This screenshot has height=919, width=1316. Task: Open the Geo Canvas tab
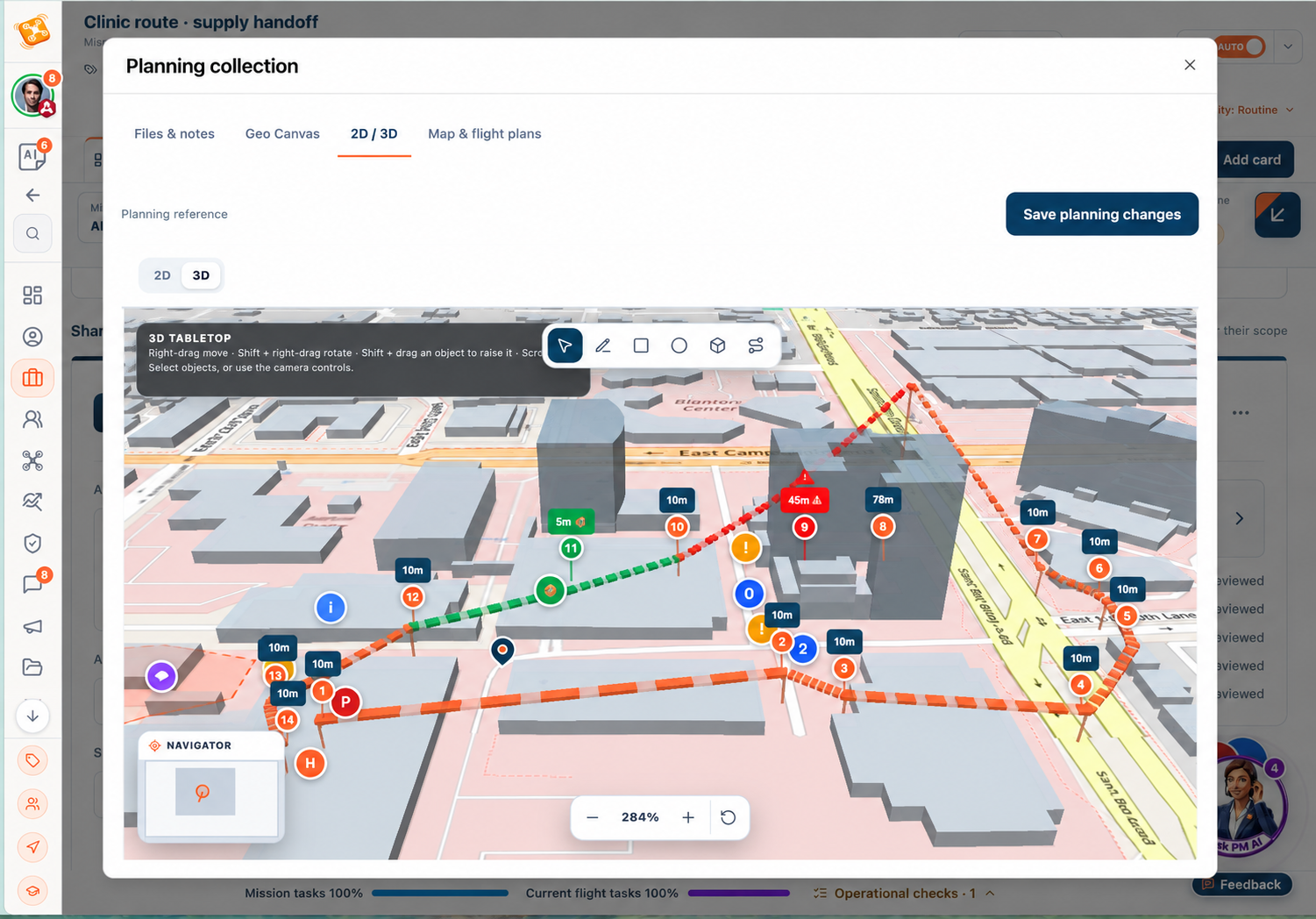[x=282, y=133]
